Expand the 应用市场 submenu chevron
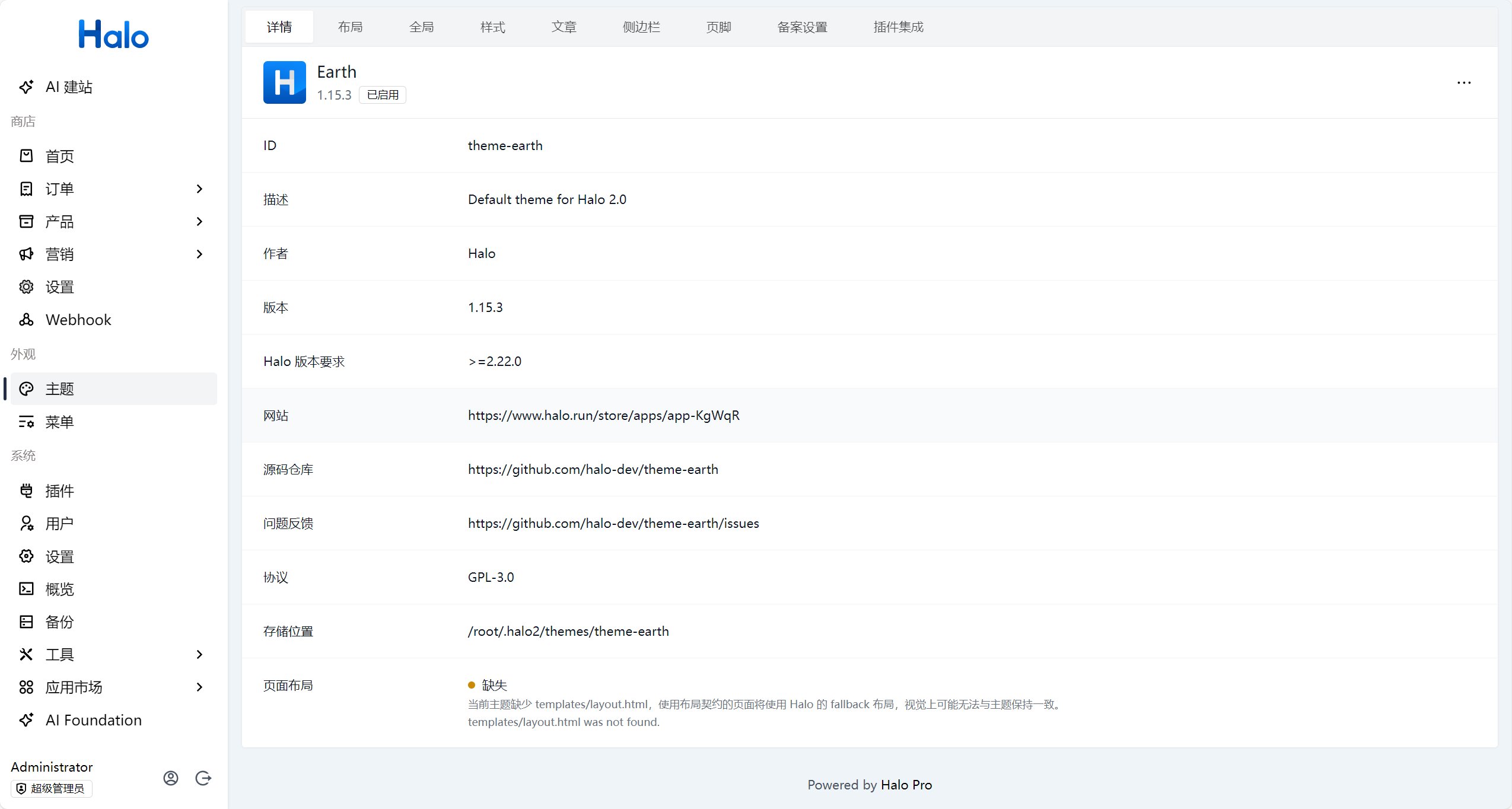This screenshot has height=809, width=1512. click(199, 687)
